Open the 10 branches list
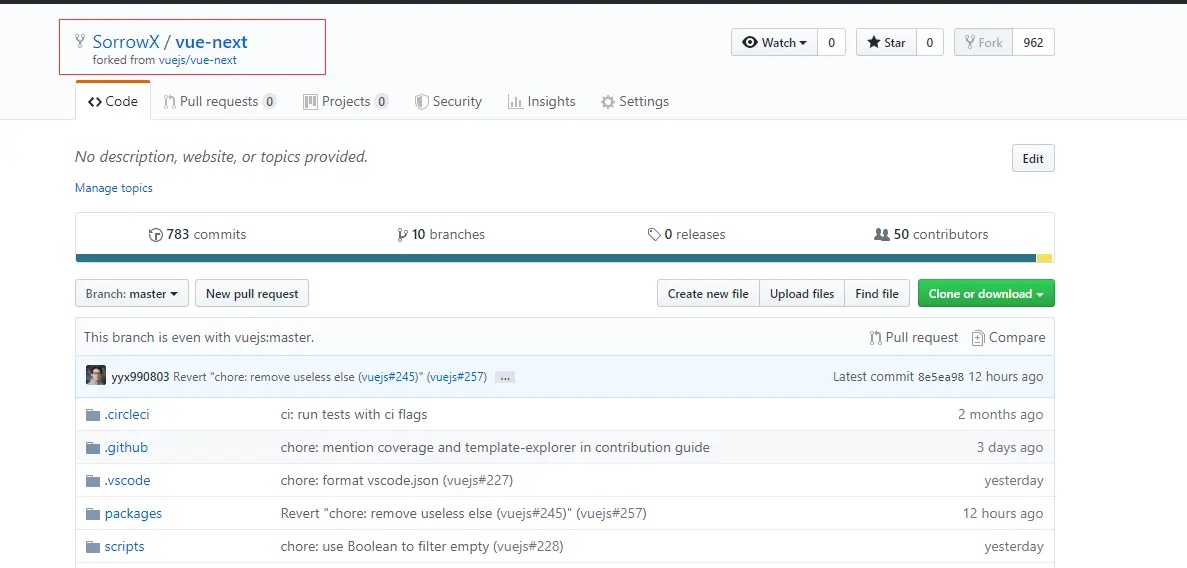Image resolution: width=1187 pixels, height=568 pixels. click(441, 234)
